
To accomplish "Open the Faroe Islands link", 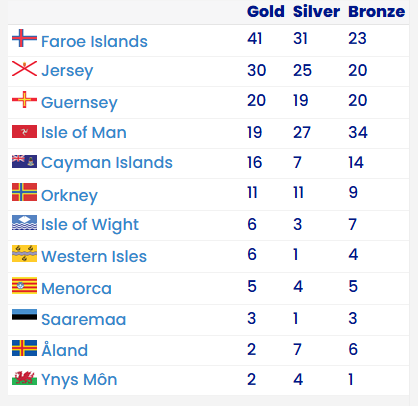I will coord(94,42).
